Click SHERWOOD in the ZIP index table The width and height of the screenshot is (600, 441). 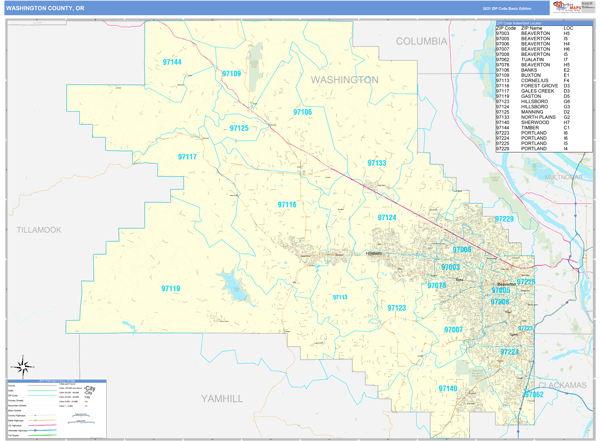click(535, 122)
